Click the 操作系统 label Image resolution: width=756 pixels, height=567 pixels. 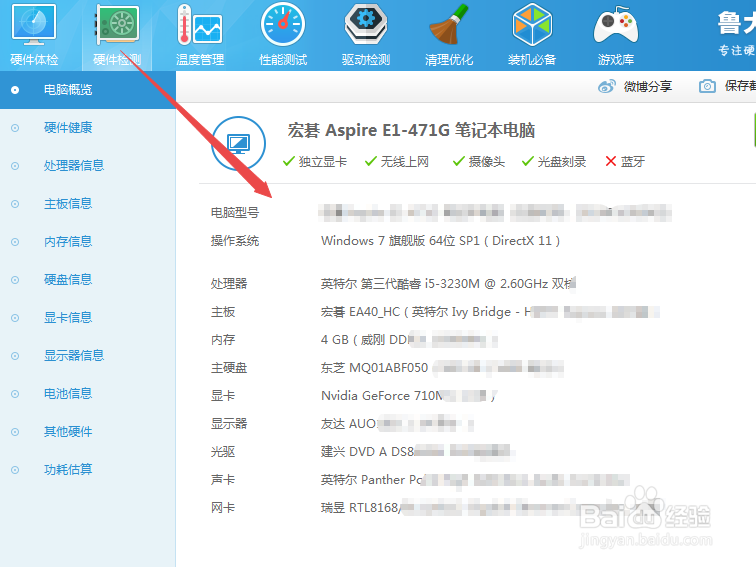(235, 241)
